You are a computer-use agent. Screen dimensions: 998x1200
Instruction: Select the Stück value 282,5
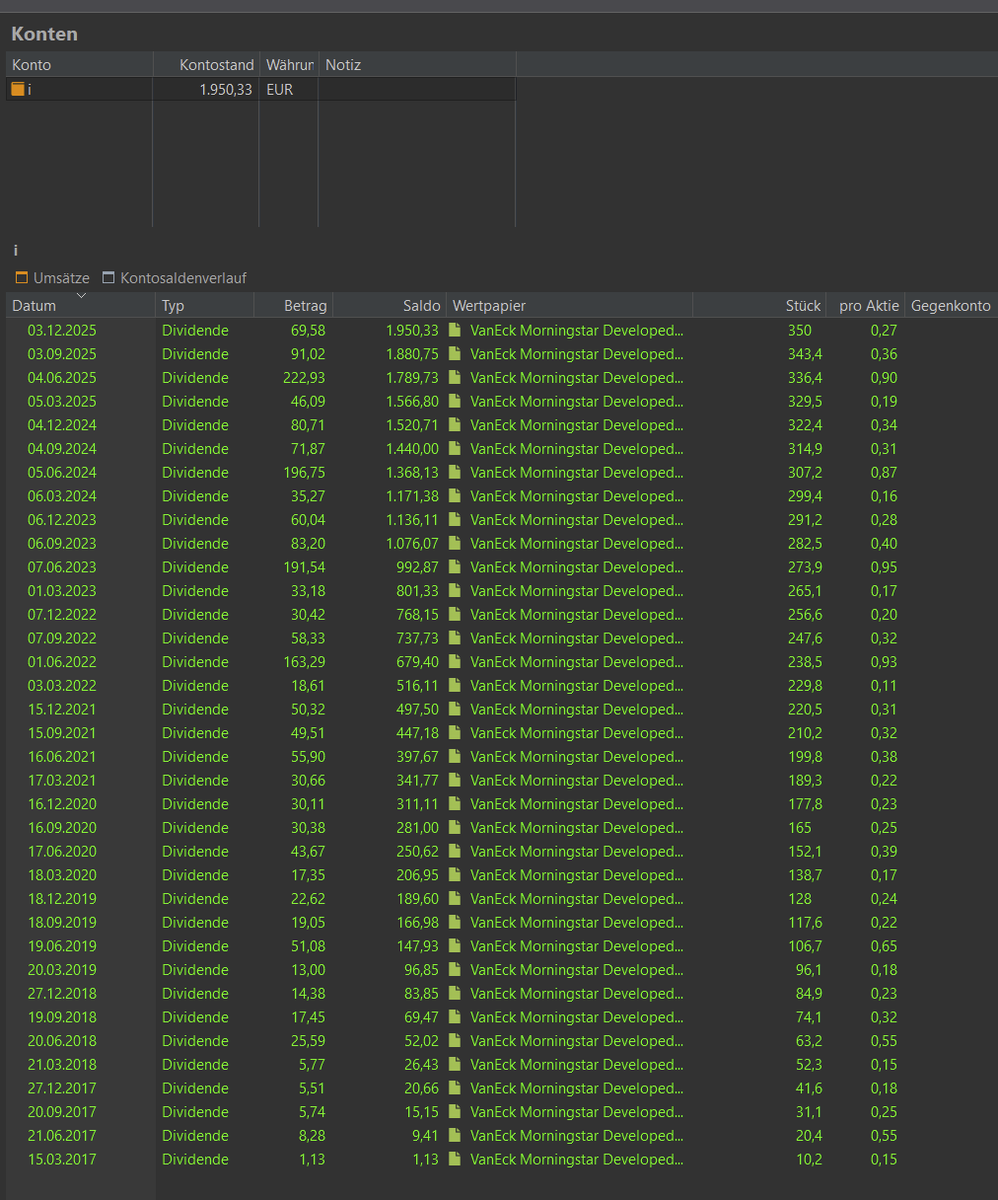click(804, 543)
